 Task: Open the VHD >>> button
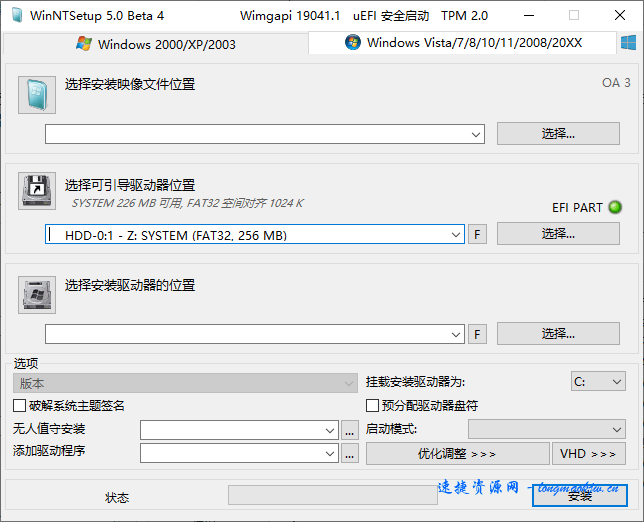click(x=589, y=454)
